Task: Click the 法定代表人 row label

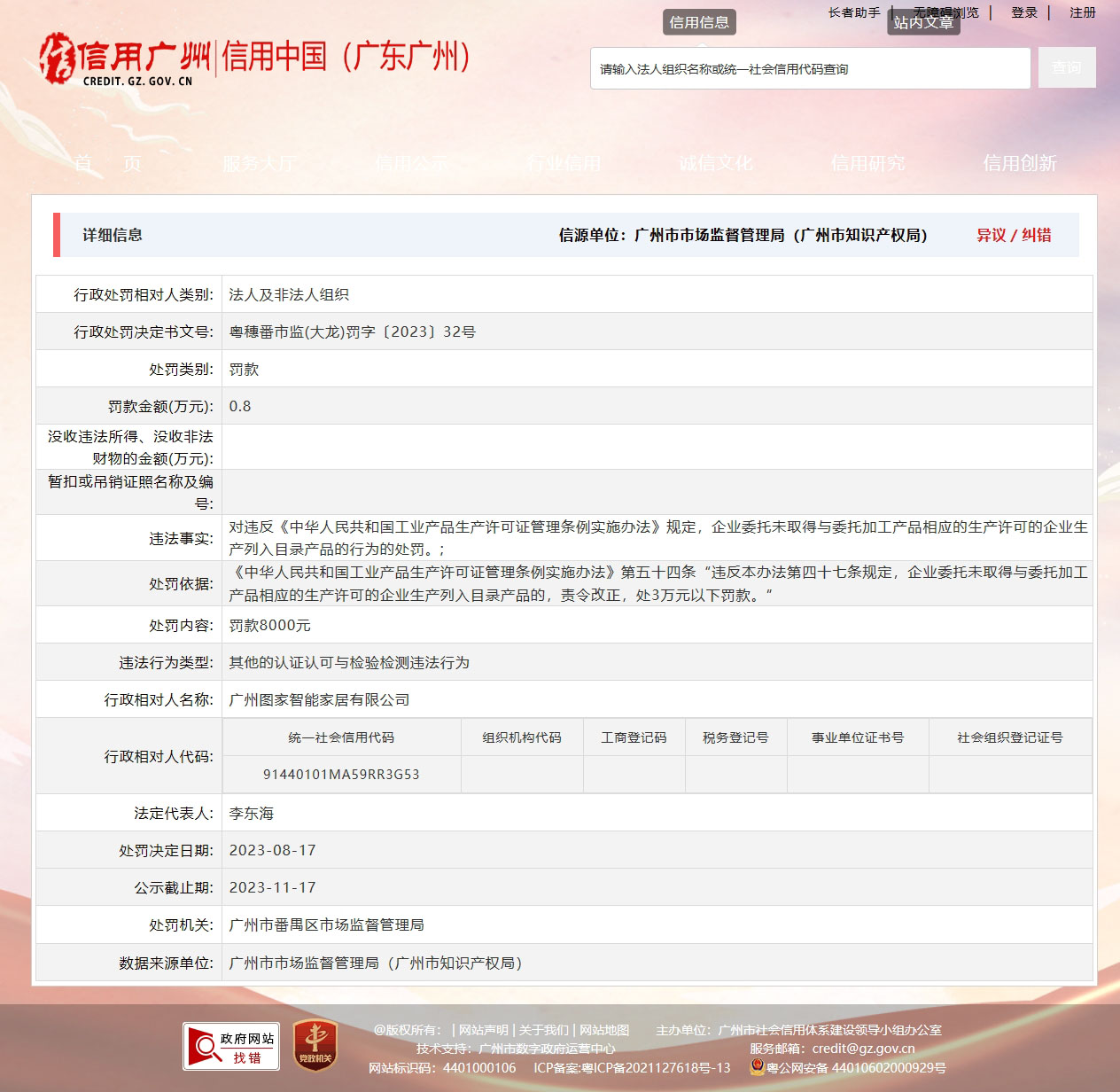Action: tap(174, 813)
